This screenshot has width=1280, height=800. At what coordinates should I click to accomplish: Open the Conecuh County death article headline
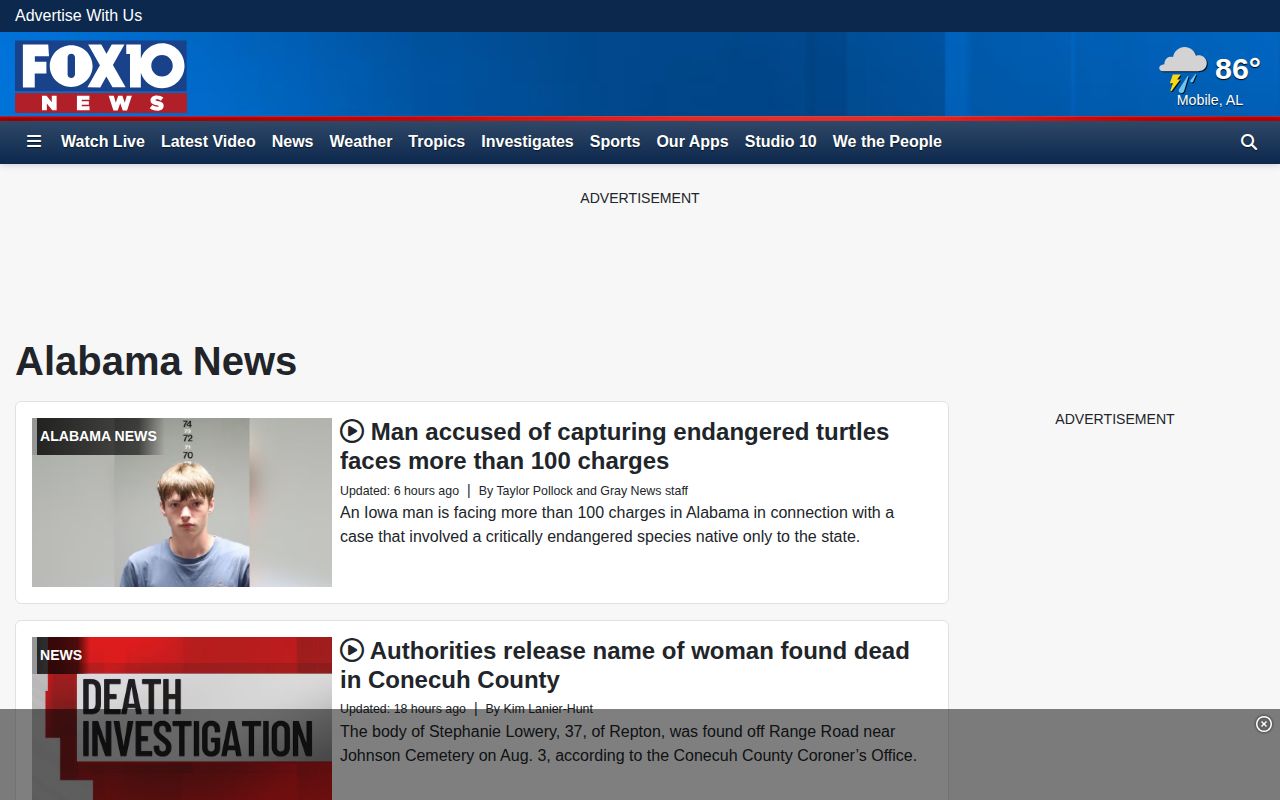pos(624,665)
